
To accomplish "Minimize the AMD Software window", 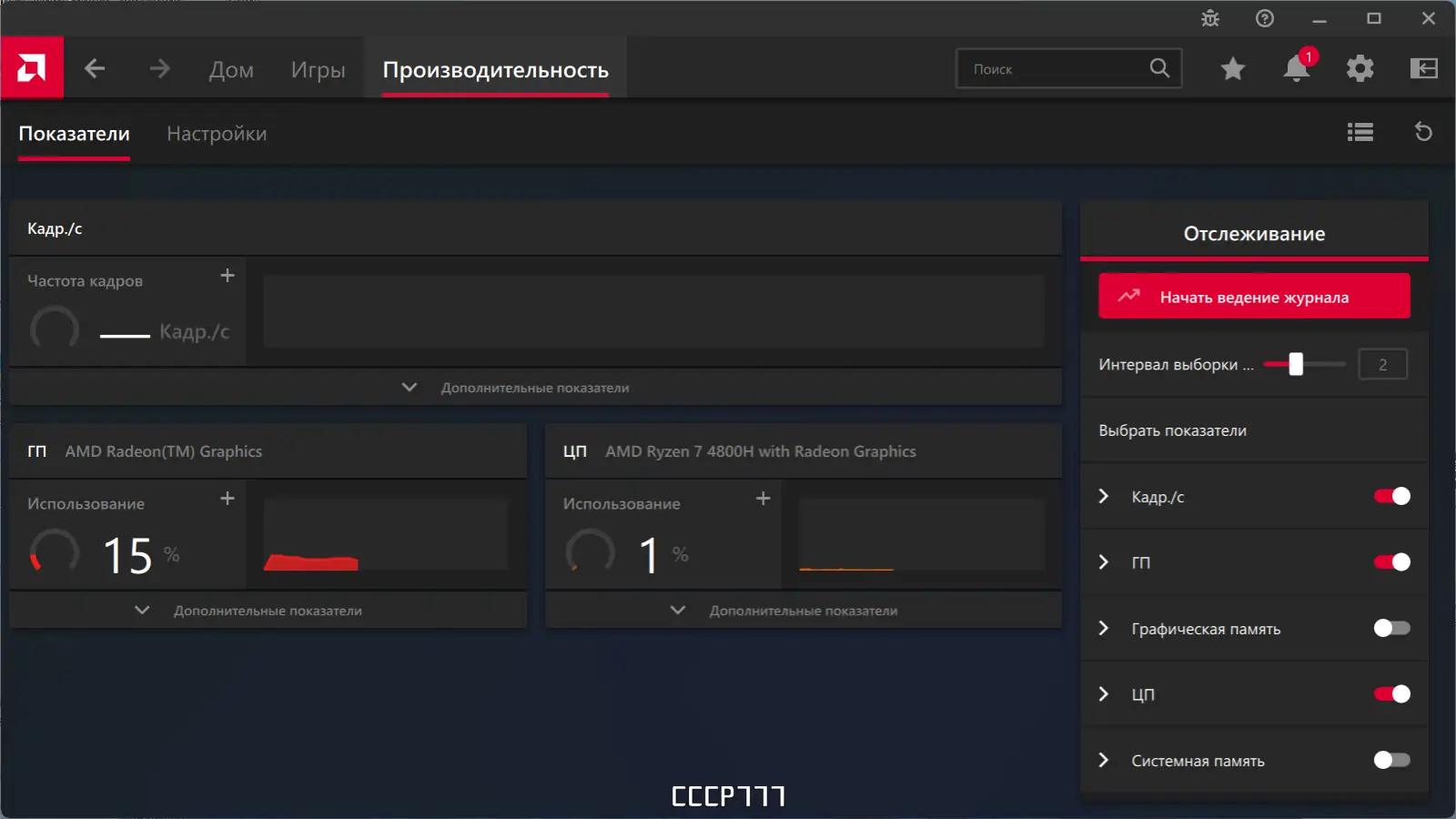I will coord(1319,18).
